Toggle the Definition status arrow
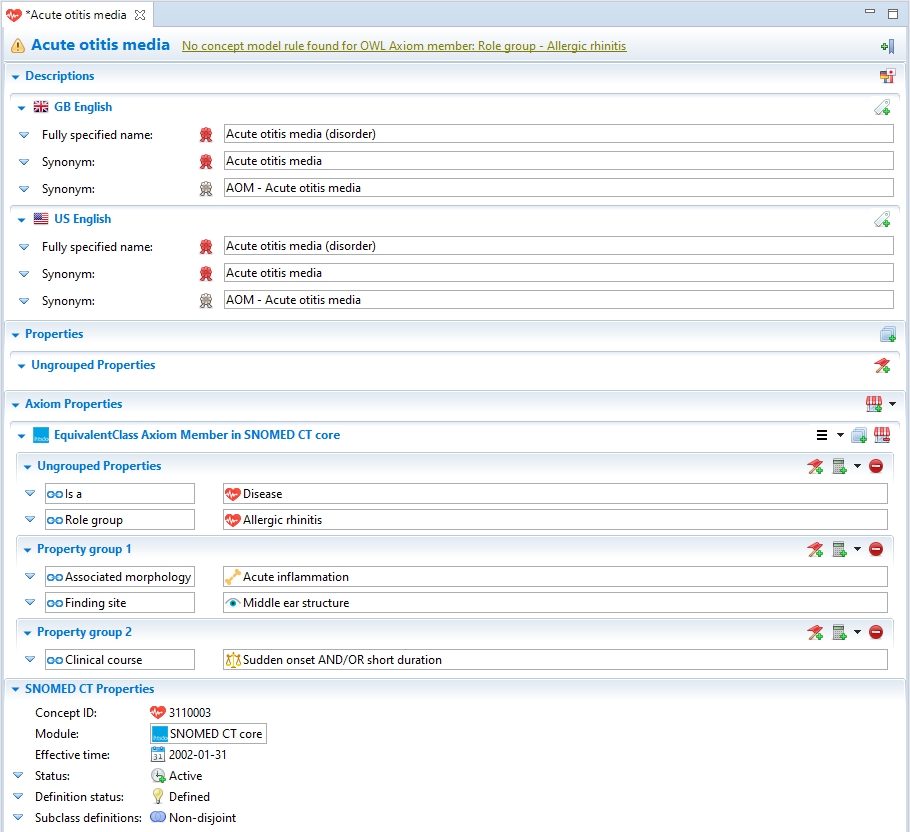The width and height of the screenshot is (910, 832). pyautogui.click(x=17, y=797)
